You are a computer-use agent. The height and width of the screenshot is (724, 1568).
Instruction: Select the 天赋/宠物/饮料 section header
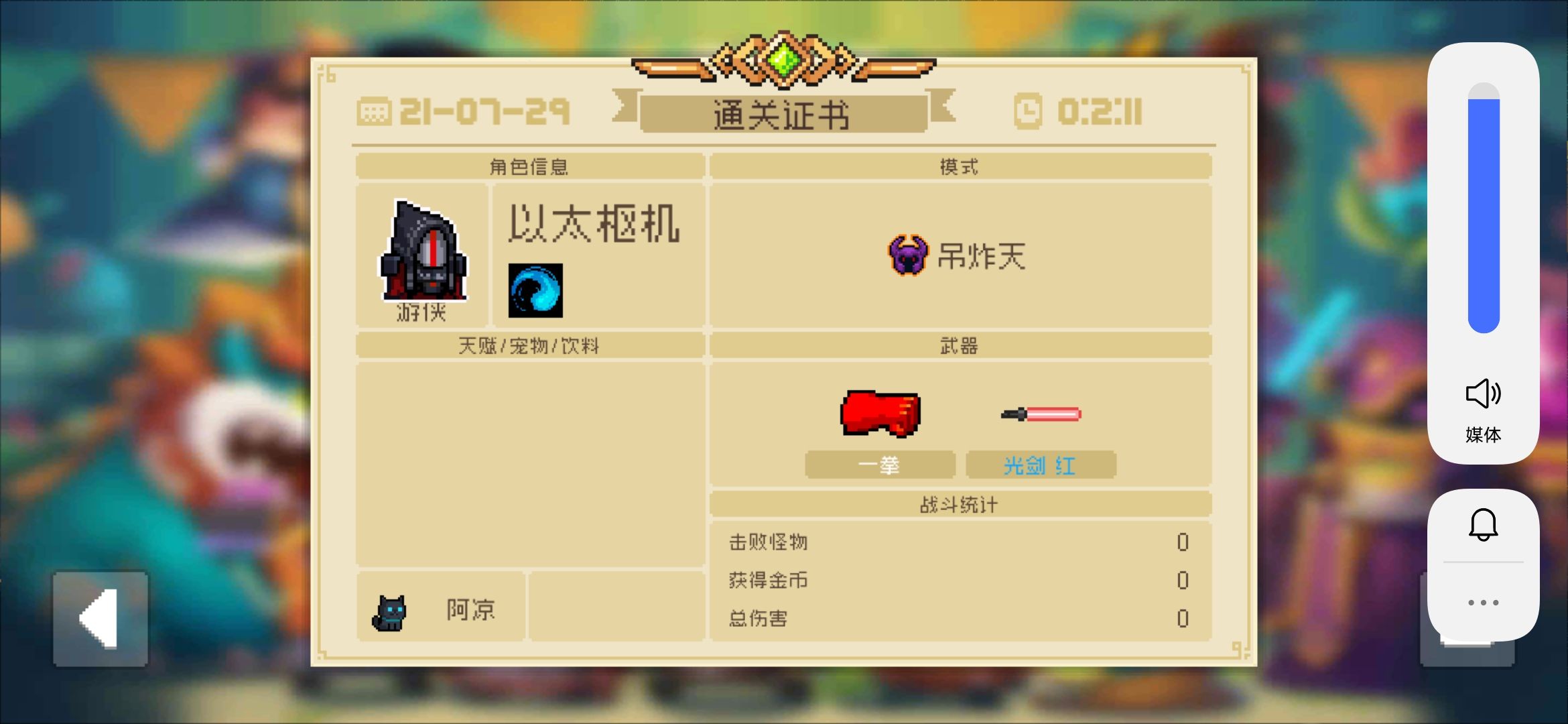[529, 346]
